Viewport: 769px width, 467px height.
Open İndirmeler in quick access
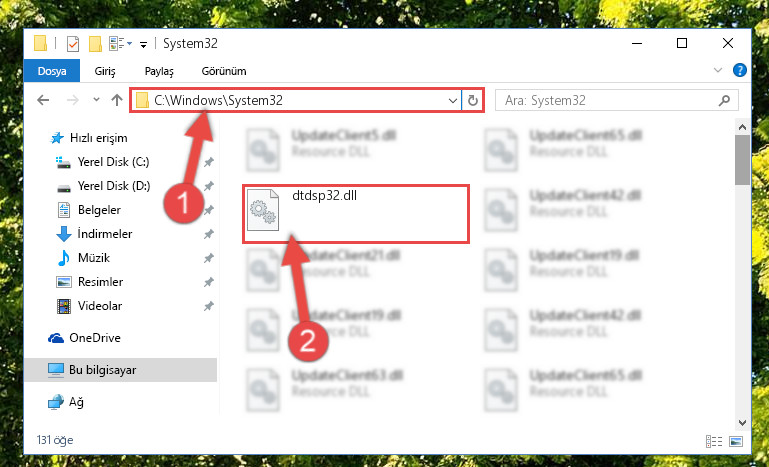104,234
